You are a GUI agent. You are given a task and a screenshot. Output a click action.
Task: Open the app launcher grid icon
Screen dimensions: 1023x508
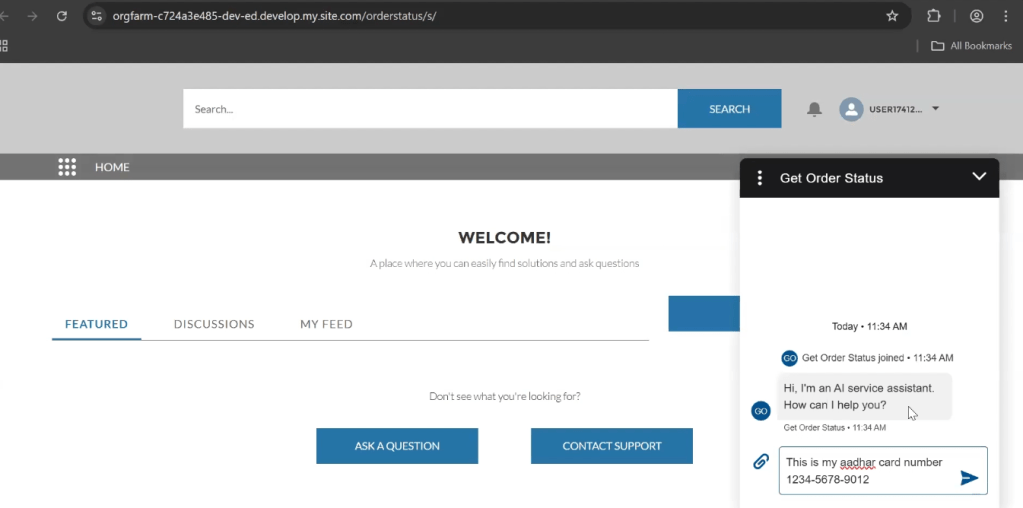click(x=67, y=167)
